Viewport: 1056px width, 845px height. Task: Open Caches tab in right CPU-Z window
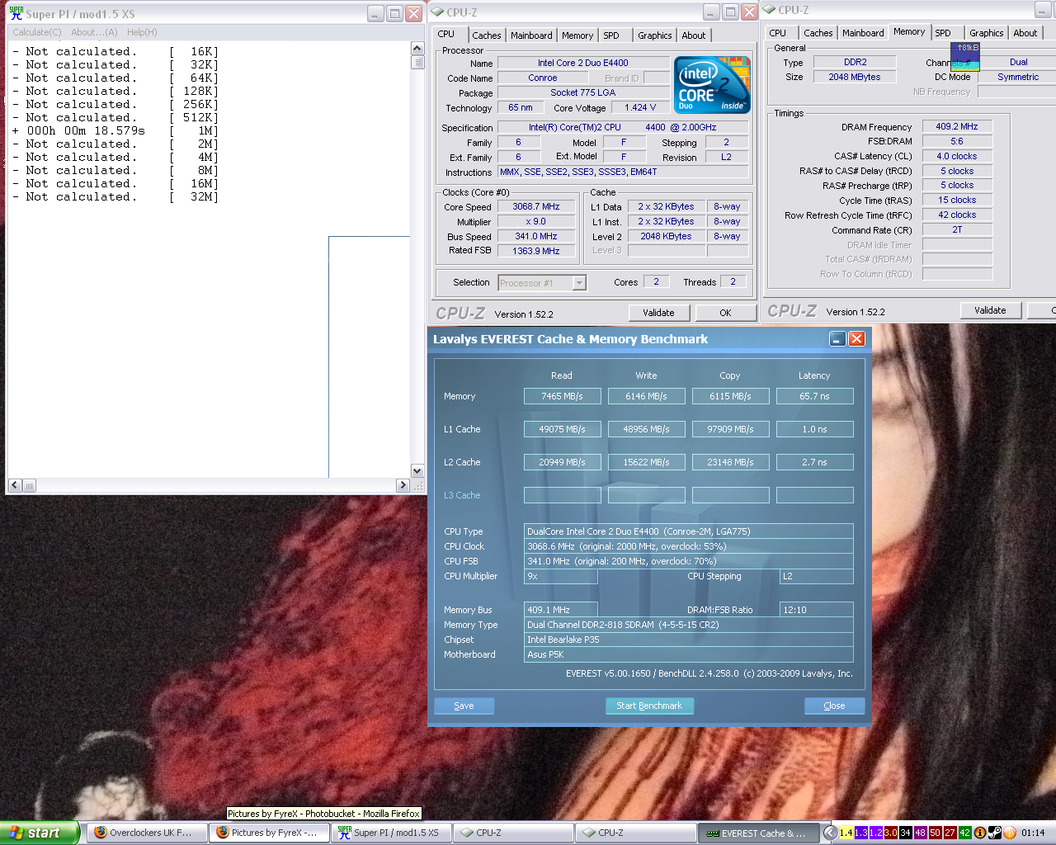818,33
